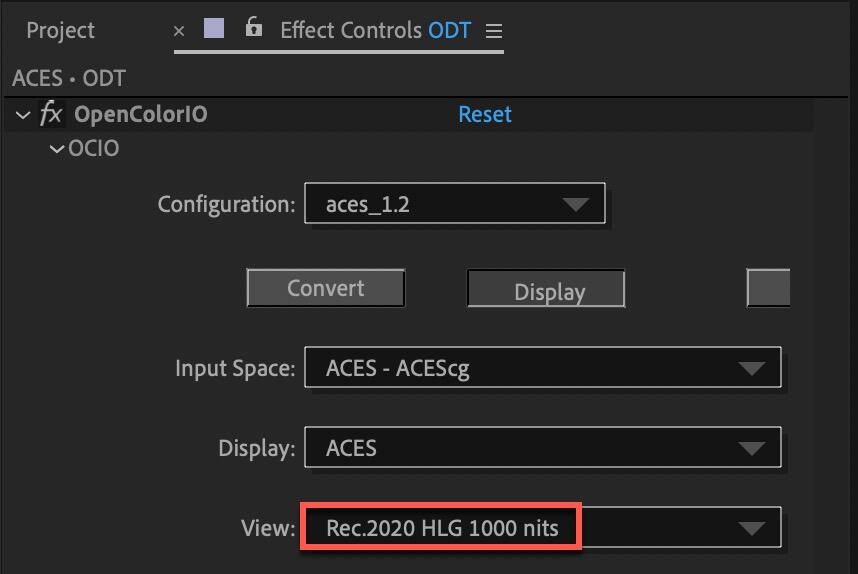Viewport: 858px width, 574px height.
Task: Click the purple layer color label swatch
Action: click(x=214, y=28)
